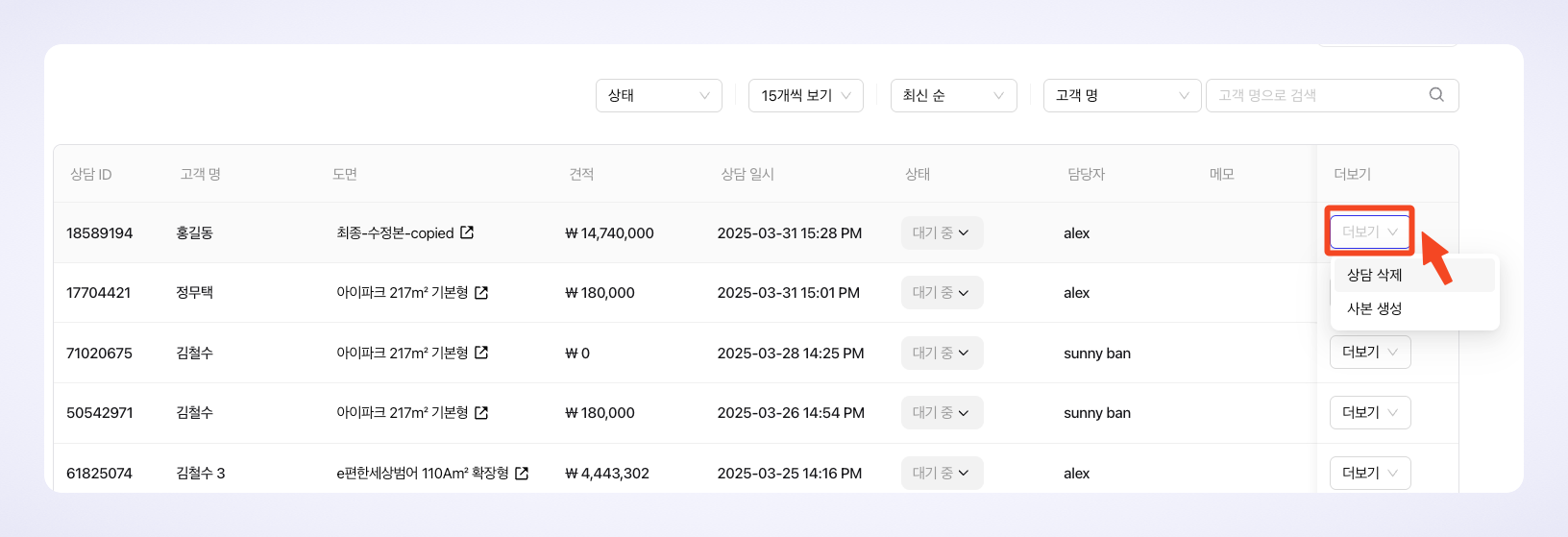Click the search magnifier icon
The image size is (1568, 537).
click(1436, 94)
